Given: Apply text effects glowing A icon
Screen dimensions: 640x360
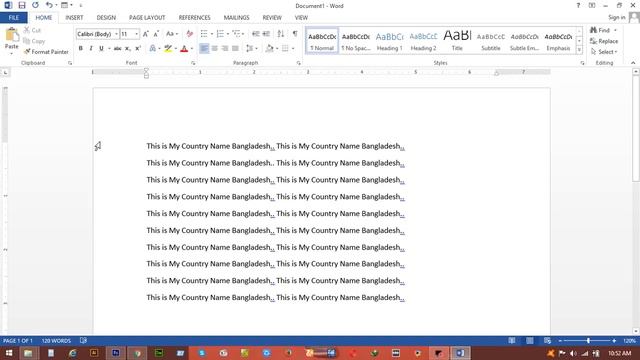Looking at the screenshot, I should pyautogui.click(x=152, y=49).
